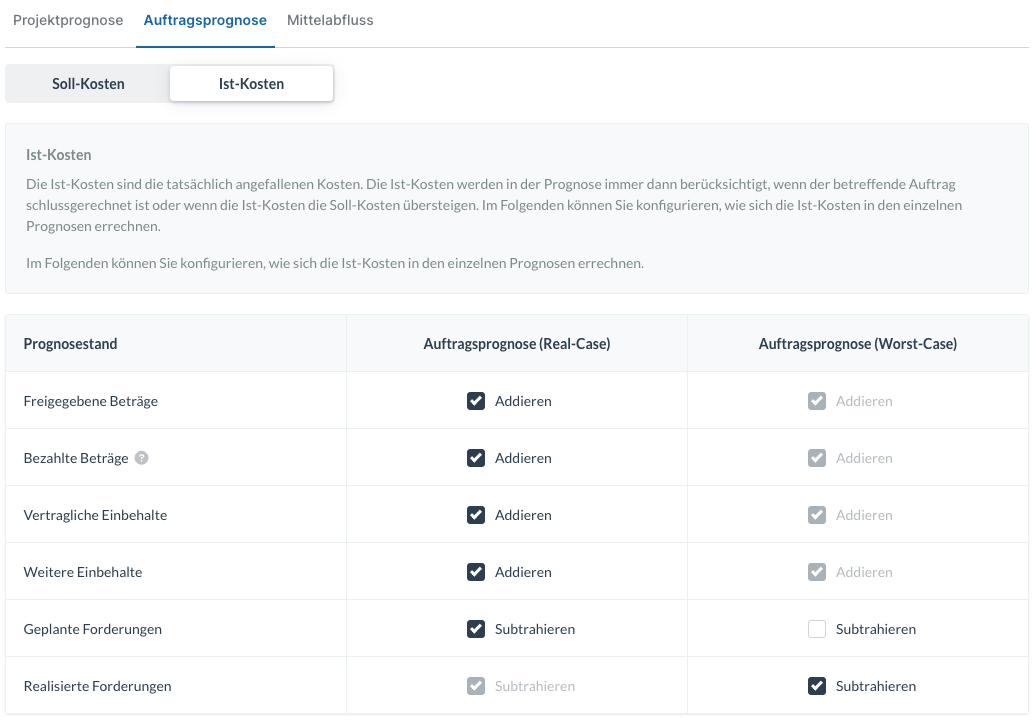This screenshot has width=1036, height=725.
Task: Click Worst-Case Addieren checkbox for Vertragliche Einbehalte
Action: tap(817, 515)
